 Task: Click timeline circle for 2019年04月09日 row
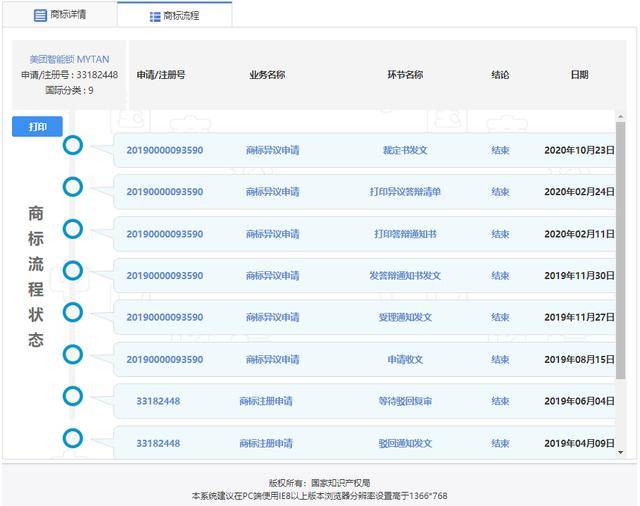[73, 438]
